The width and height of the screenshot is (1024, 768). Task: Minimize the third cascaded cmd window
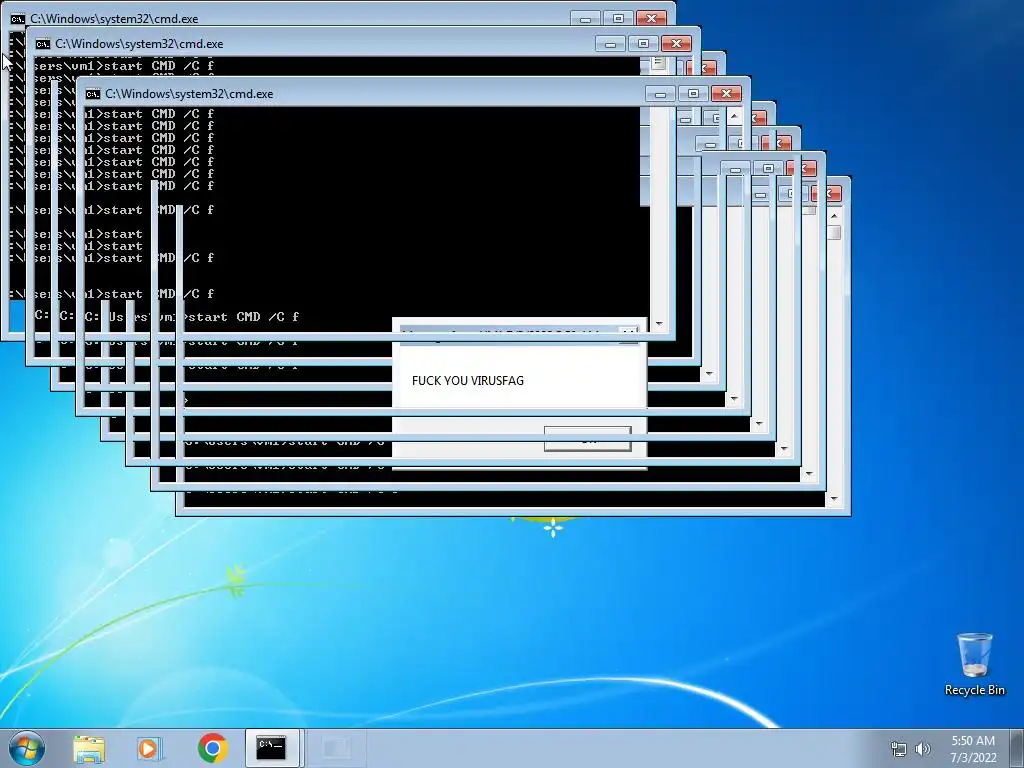[x=660, y=94]
